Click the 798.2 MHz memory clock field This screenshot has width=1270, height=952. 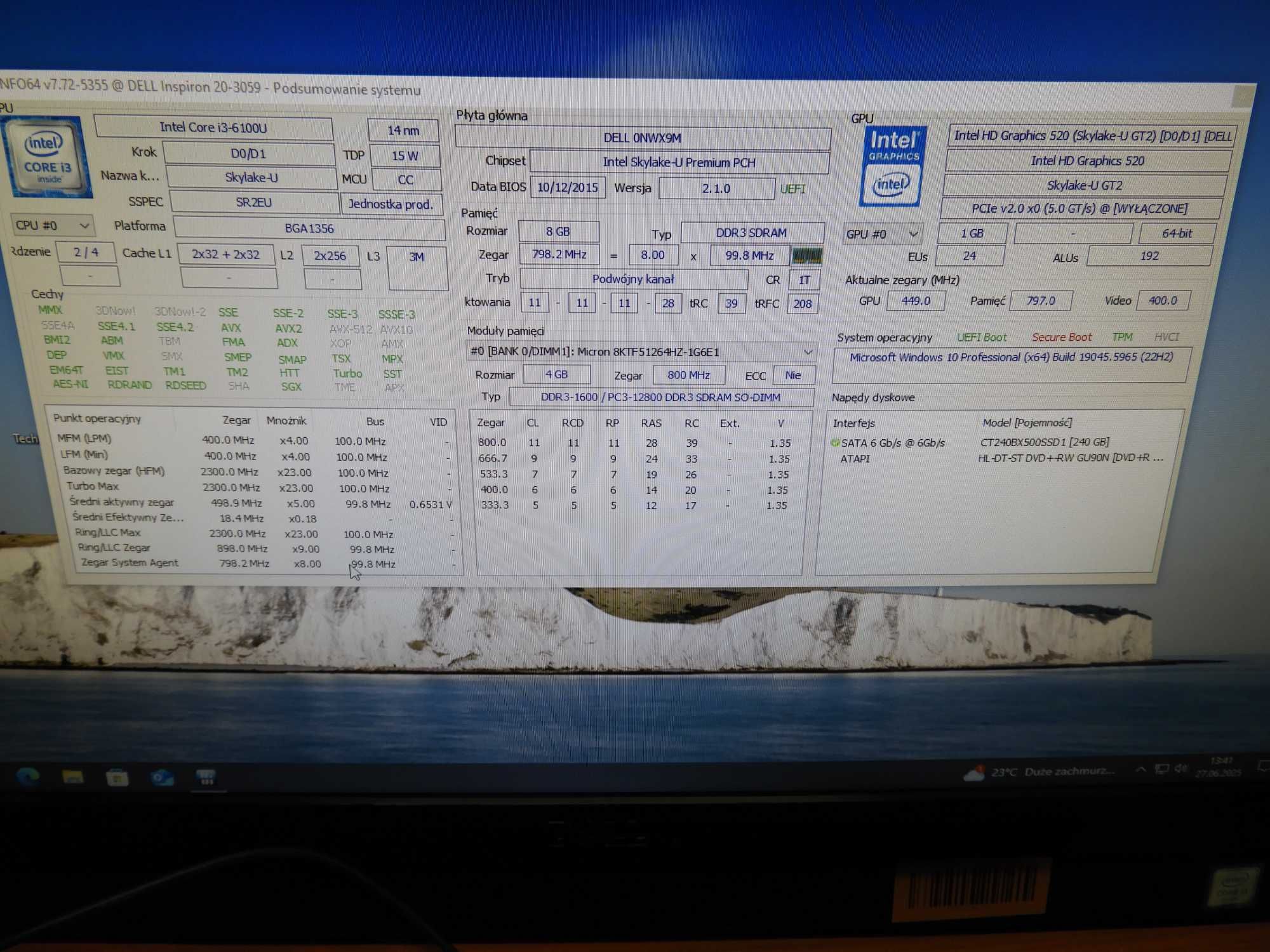pos(559,254)
